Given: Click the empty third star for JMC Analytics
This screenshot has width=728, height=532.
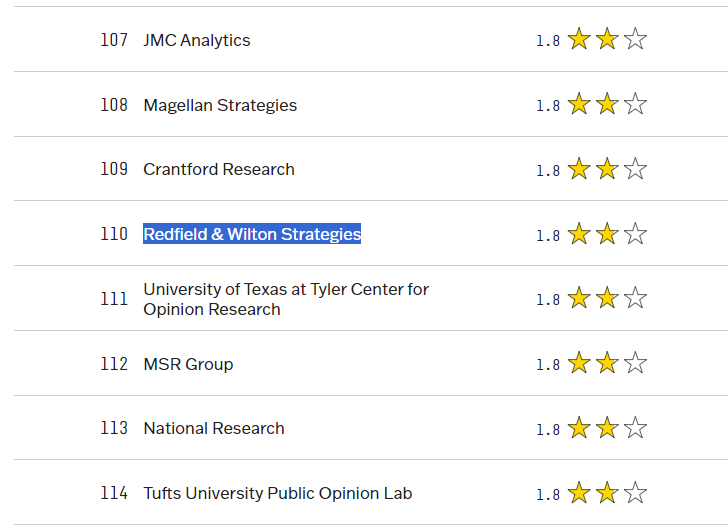Looking at the screenshot, I should pos(635,40).
